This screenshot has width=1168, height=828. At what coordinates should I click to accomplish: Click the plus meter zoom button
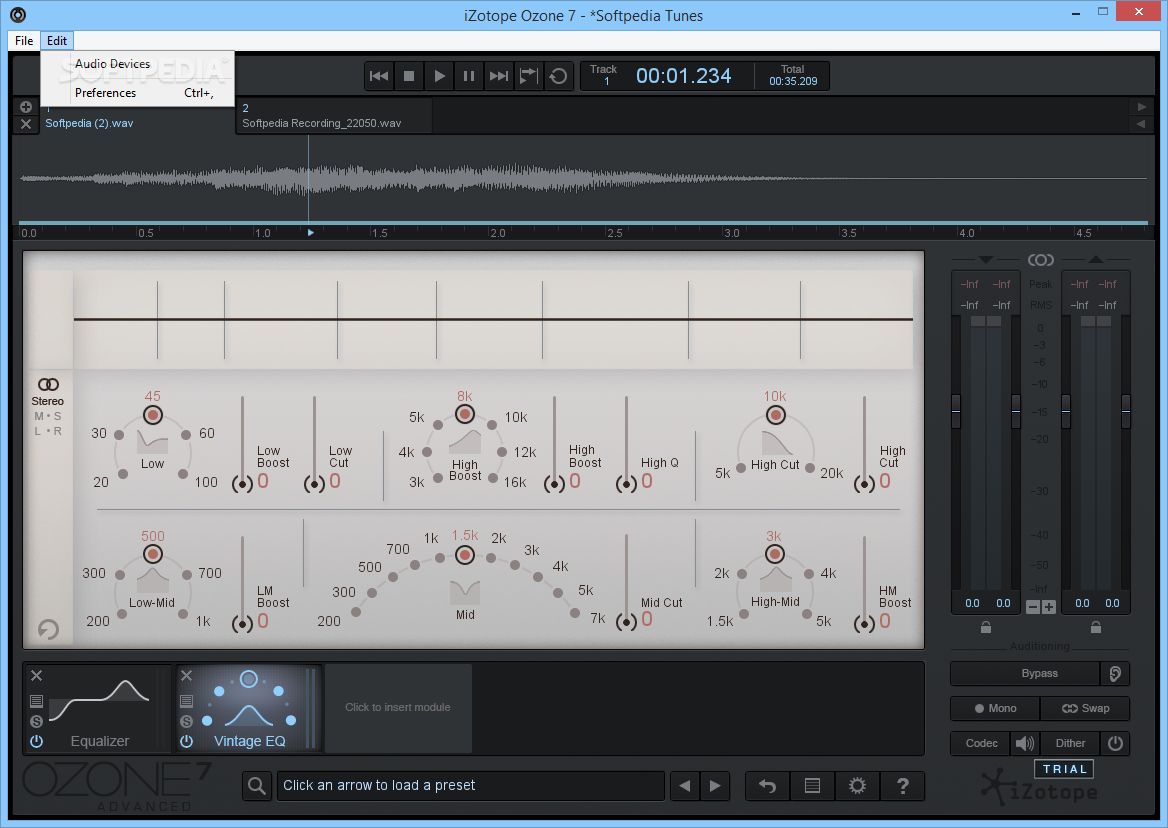(1049, 607)
